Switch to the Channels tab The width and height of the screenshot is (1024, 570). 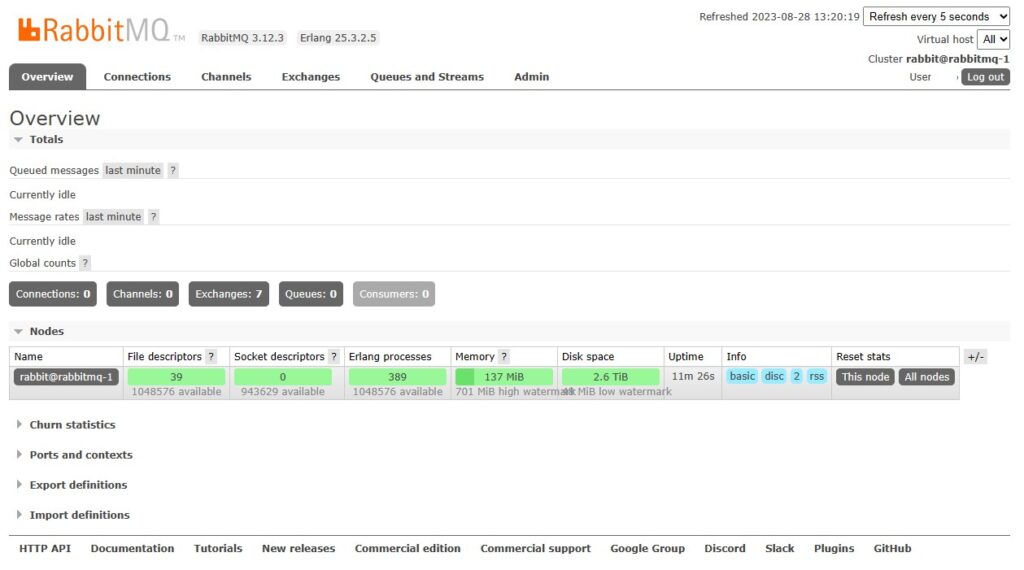click(x=226, y=77)
